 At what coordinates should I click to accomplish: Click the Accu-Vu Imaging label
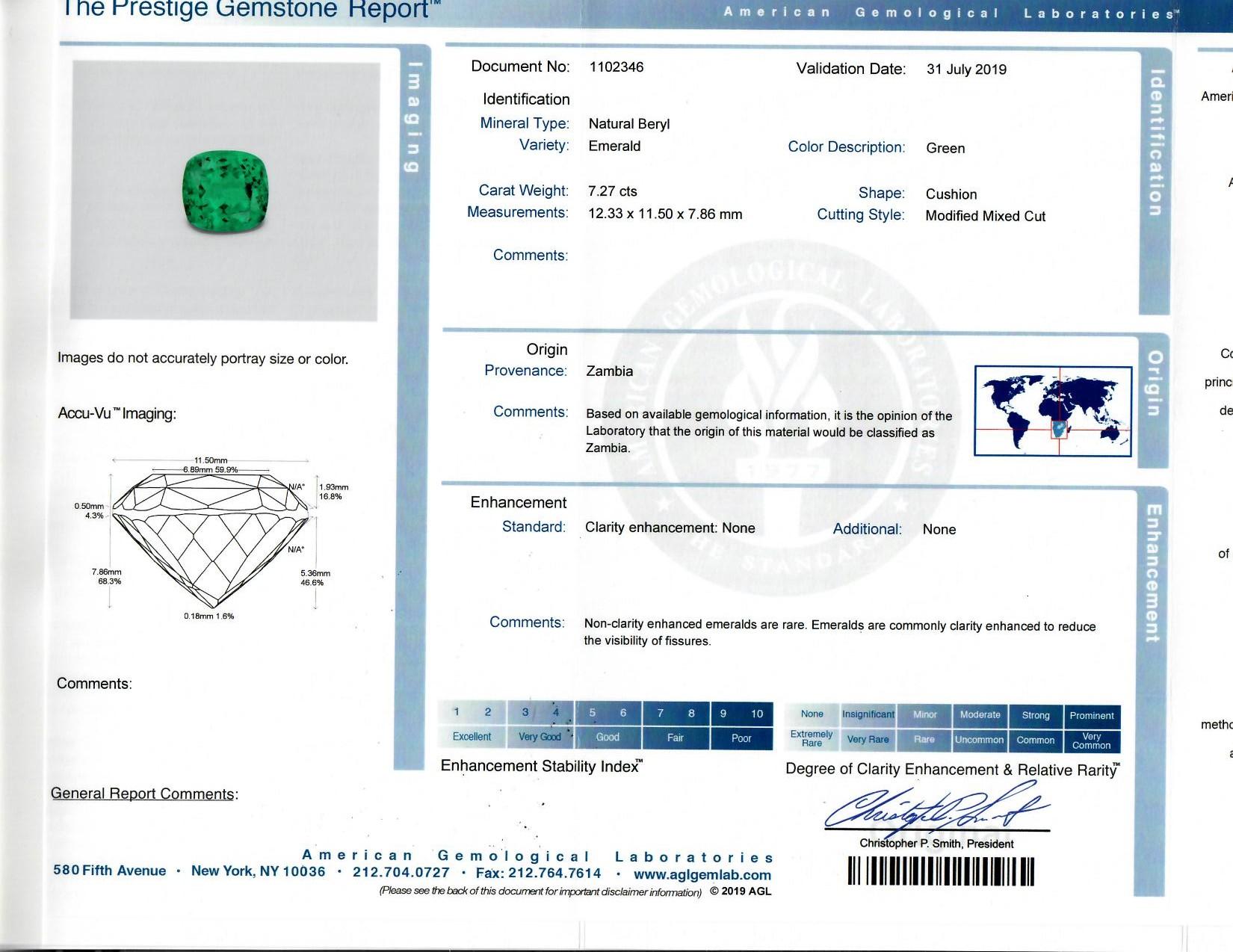tap(117, 414)
